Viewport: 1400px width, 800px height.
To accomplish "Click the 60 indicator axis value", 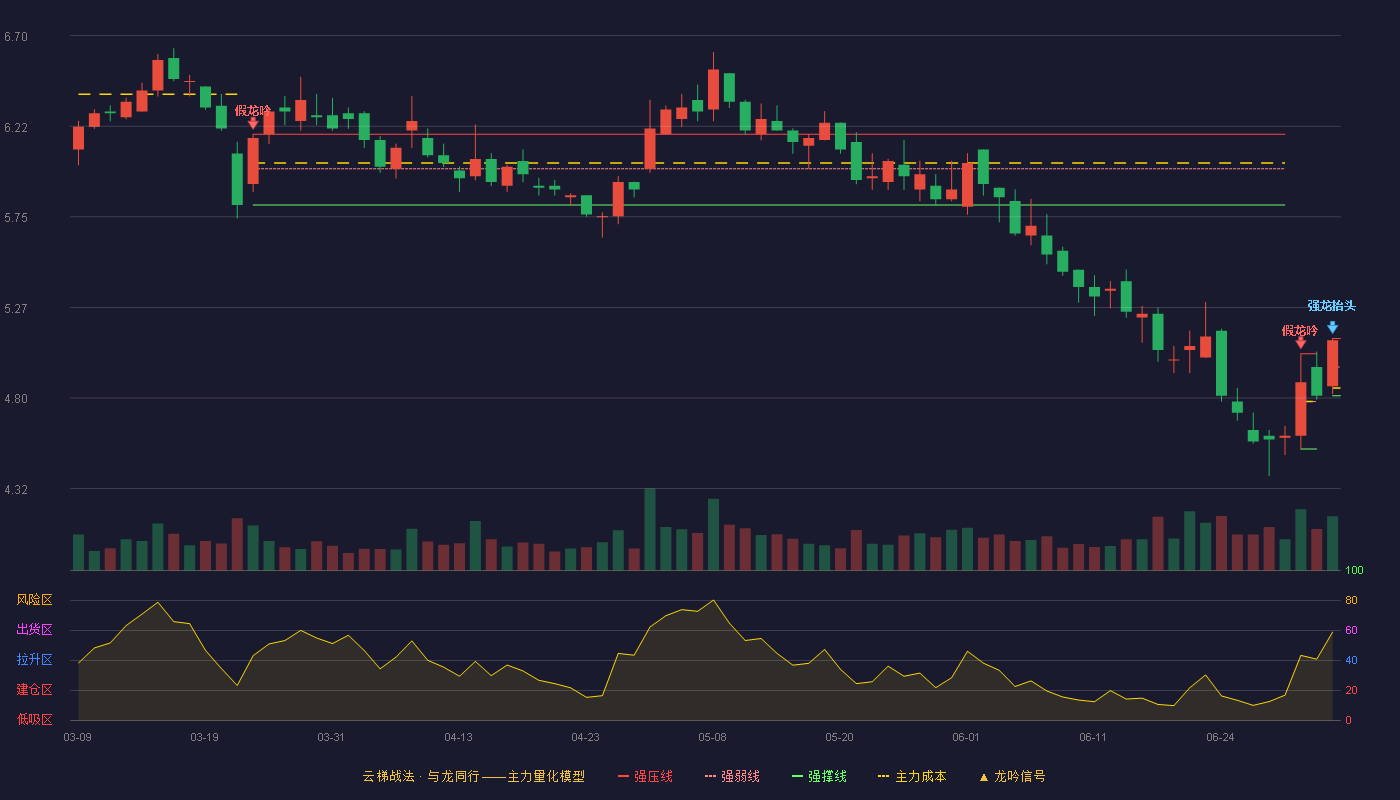I will click(1351, 630).
